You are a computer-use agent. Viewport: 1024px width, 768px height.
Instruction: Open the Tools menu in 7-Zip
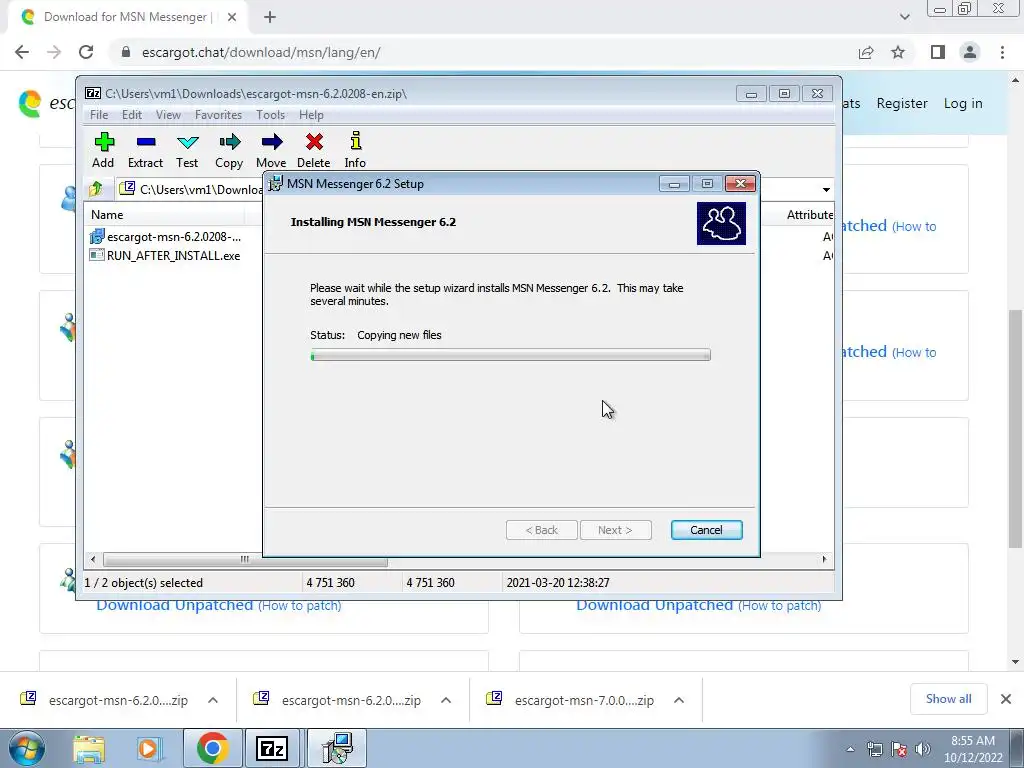click(x=270, y=115)
